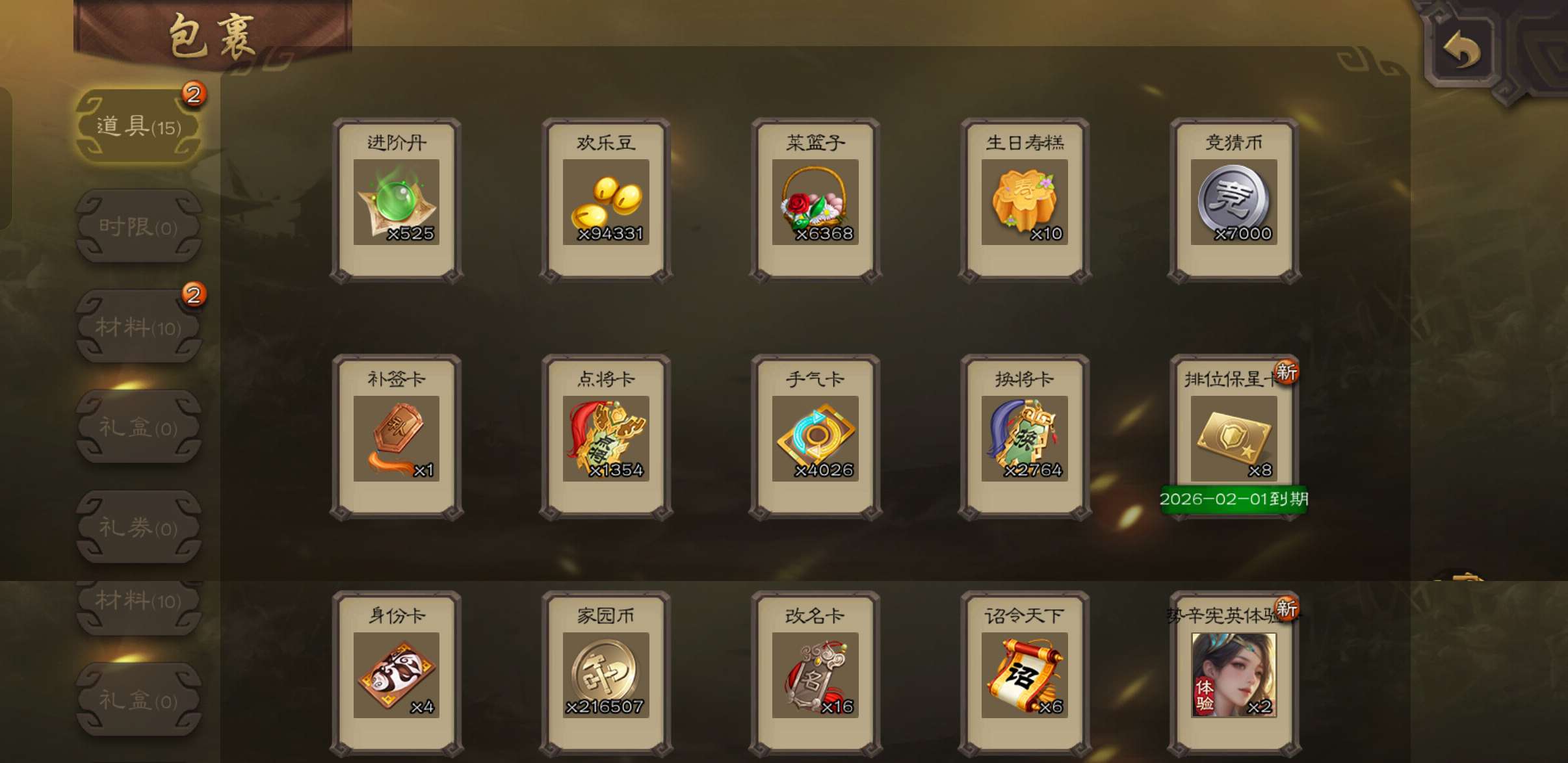Select the 身份卡 mask card item
The height and width of the screenshot is (763, 1568).
[397, 675]
